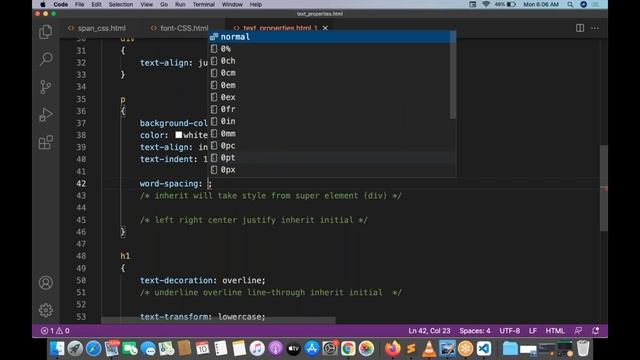The width and height of the screenshot is (640, 360).
Task: Launch Google Chrome from the Dock
Action: 348,349
